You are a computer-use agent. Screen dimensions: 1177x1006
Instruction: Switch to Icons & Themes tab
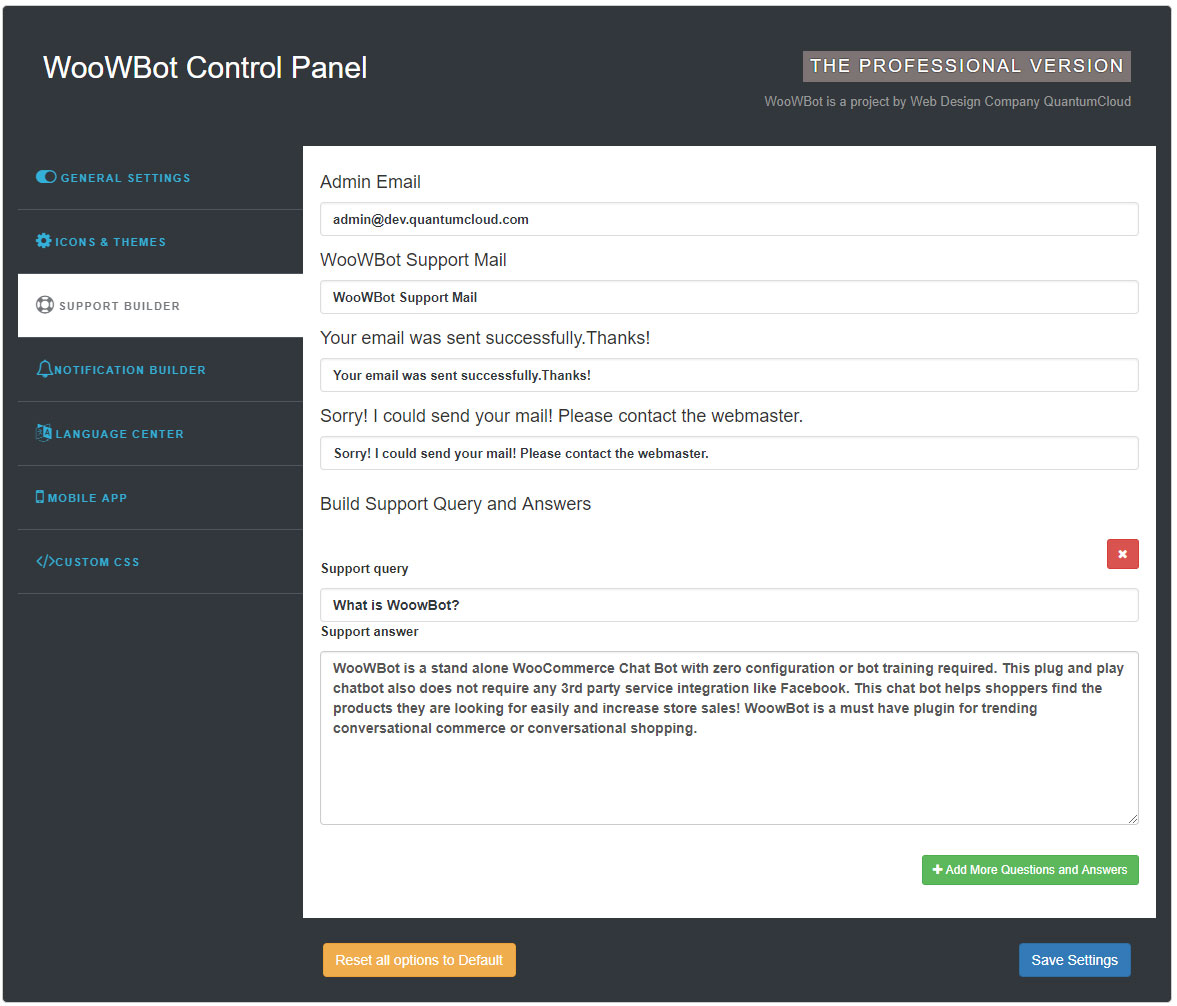coord(160,242)
